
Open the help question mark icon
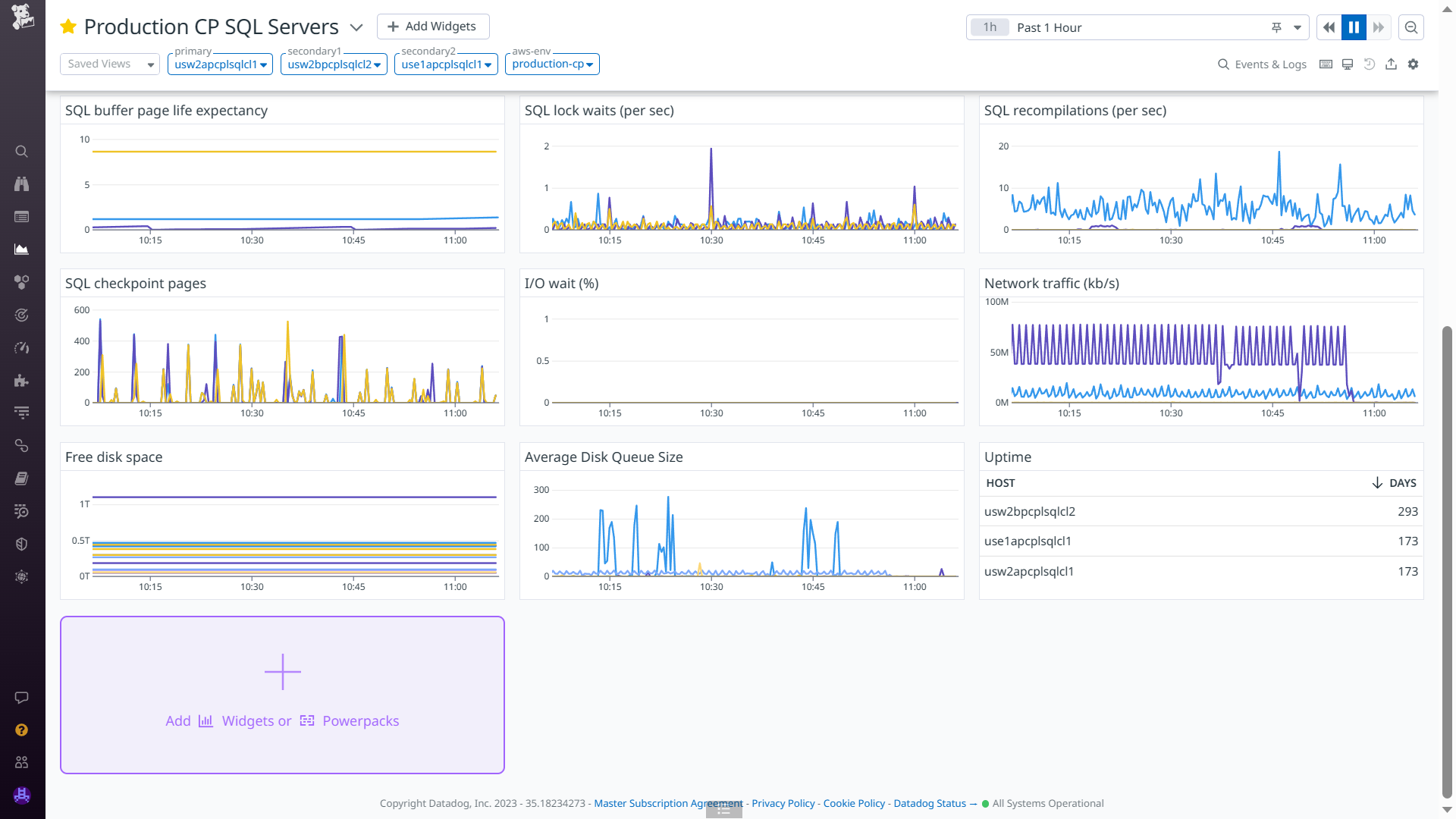coord(22,730)
